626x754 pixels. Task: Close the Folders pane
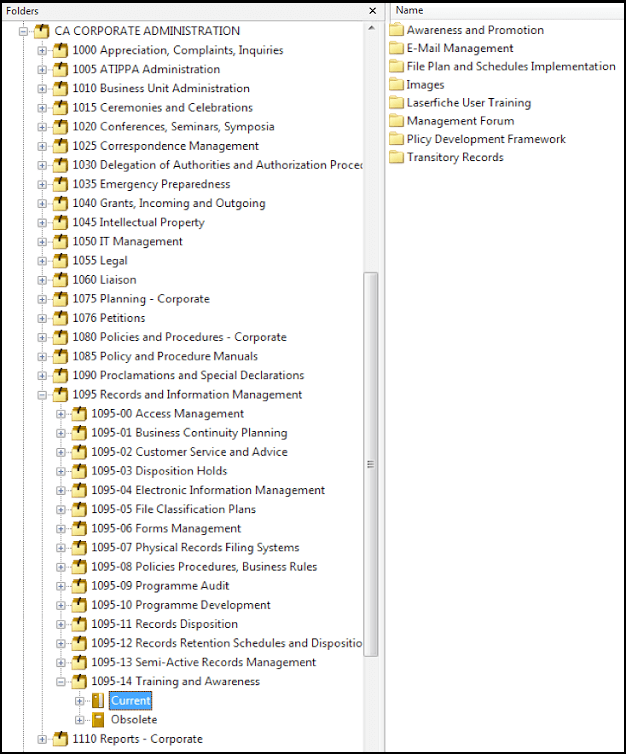[373, 11]
